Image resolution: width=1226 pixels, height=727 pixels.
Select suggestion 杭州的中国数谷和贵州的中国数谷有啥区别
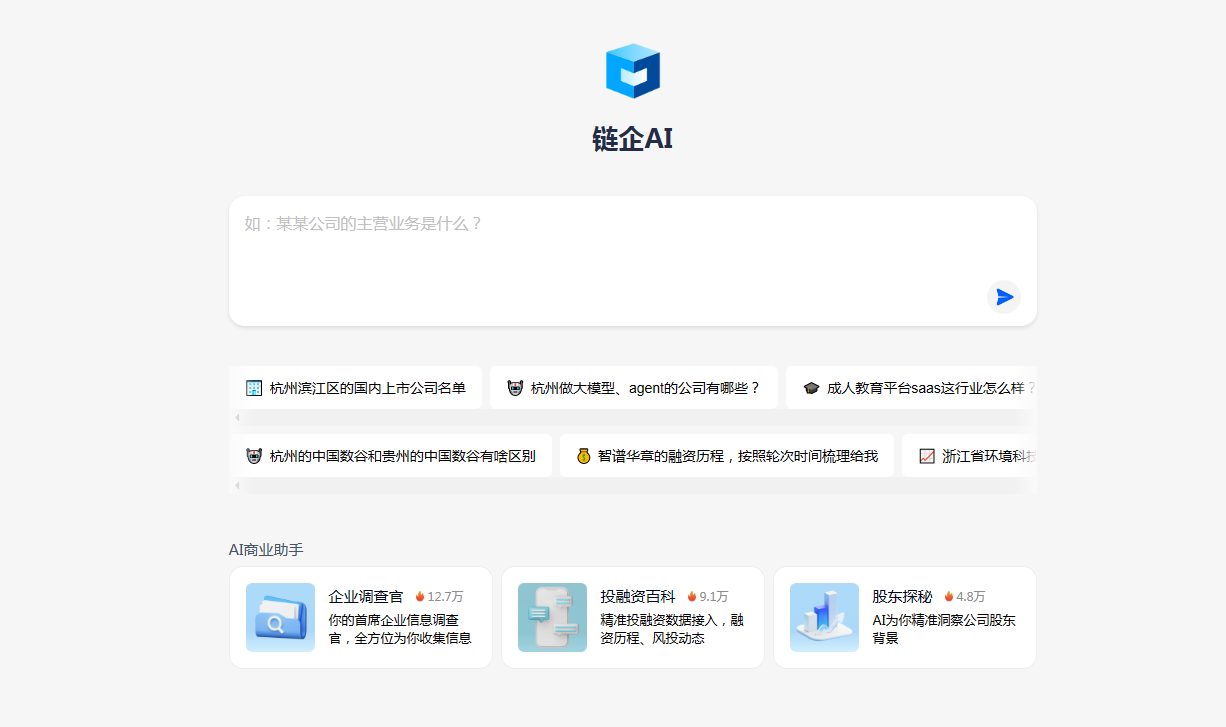391,456
